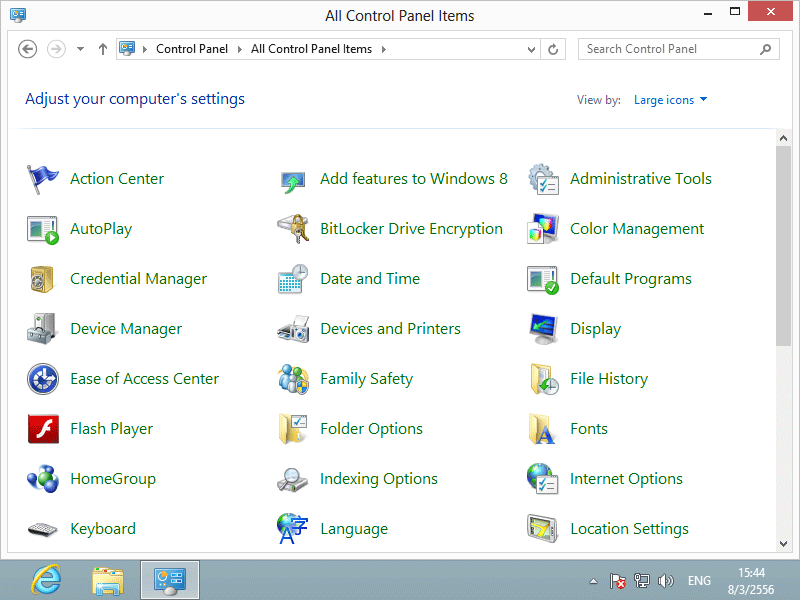Open File Explorer from the taskbar
Viewport: 800px width, 600px height.
pos(108,580)
